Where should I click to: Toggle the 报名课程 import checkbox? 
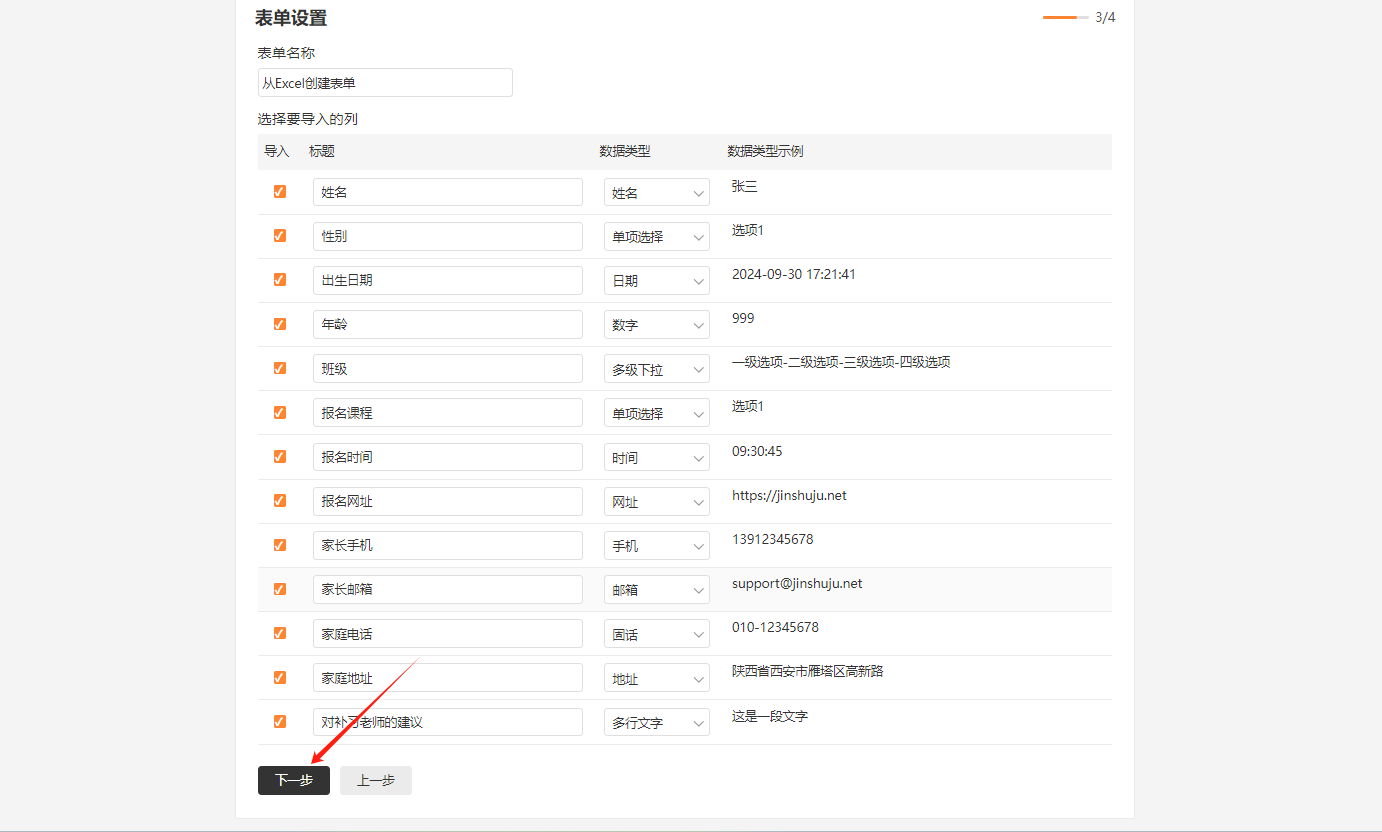(x=280, y=412)
